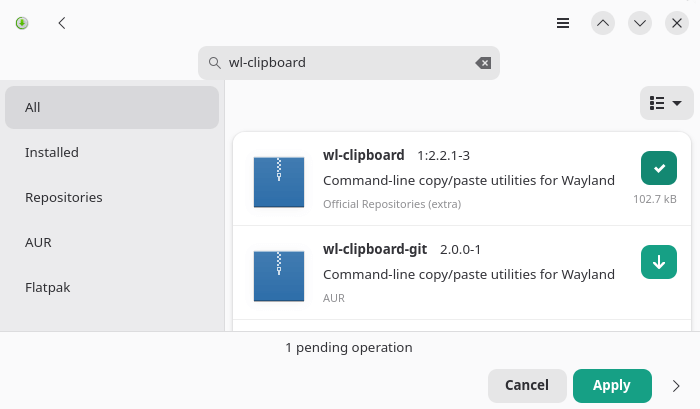This screenshot has height=409, width=700.
Task: Open the Repositories section
Action: pyautogui.click(x=112, y=198)
